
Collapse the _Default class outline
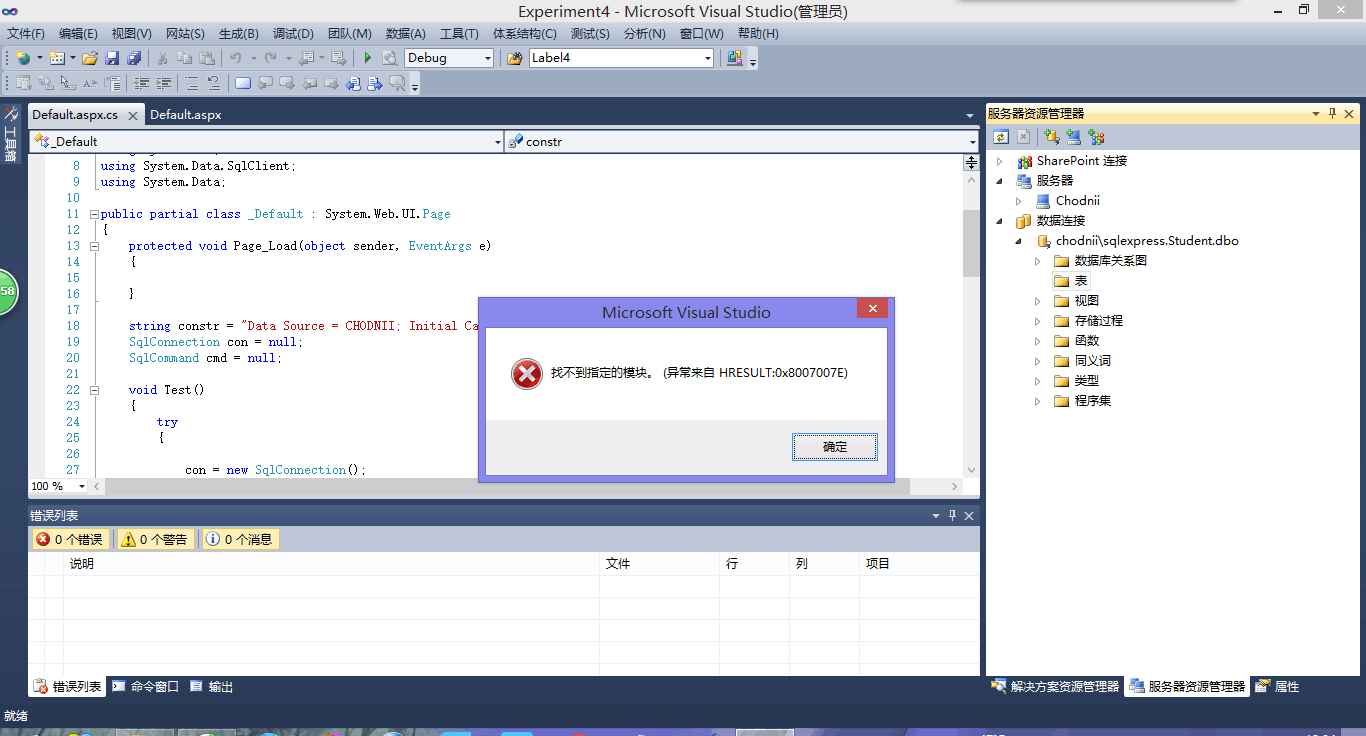coord(94,214)
